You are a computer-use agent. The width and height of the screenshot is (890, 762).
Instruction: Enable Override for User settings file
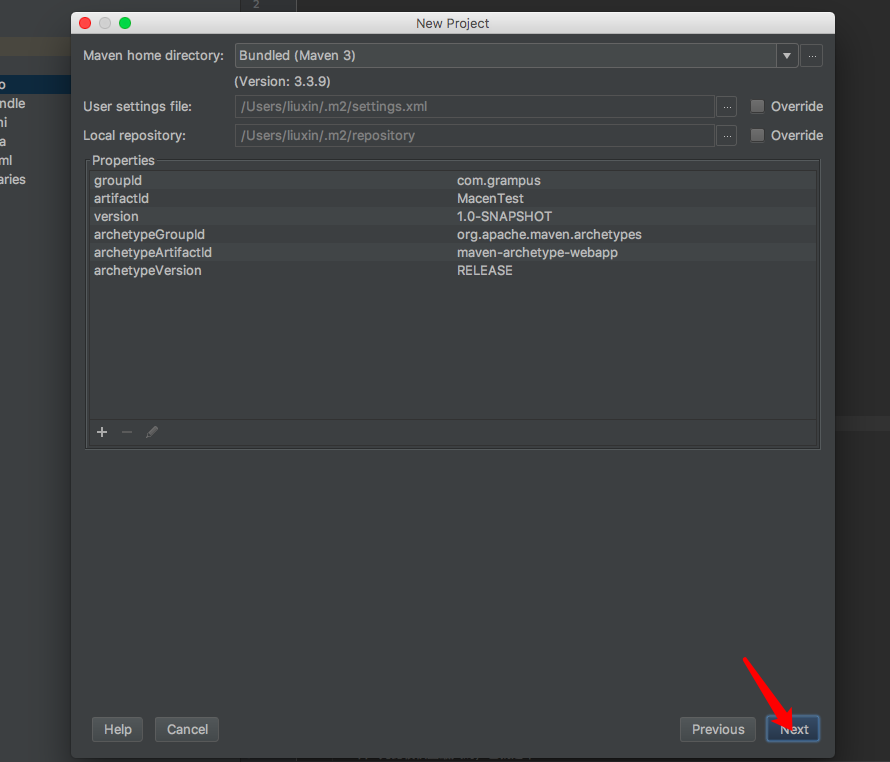(x=757, y=106)
